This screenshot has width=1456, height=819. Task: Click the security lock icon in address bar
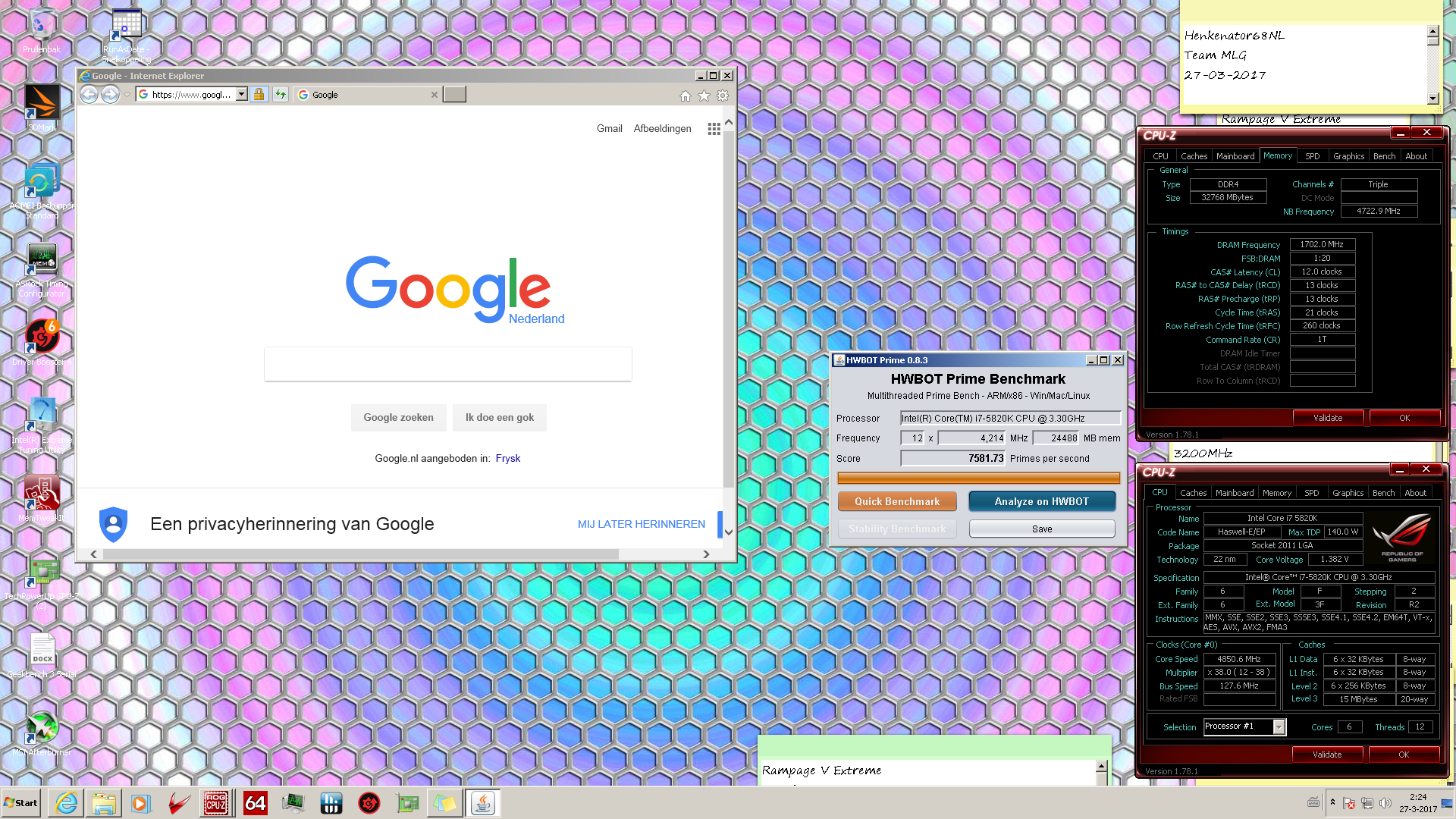click(x=259, y=95)
